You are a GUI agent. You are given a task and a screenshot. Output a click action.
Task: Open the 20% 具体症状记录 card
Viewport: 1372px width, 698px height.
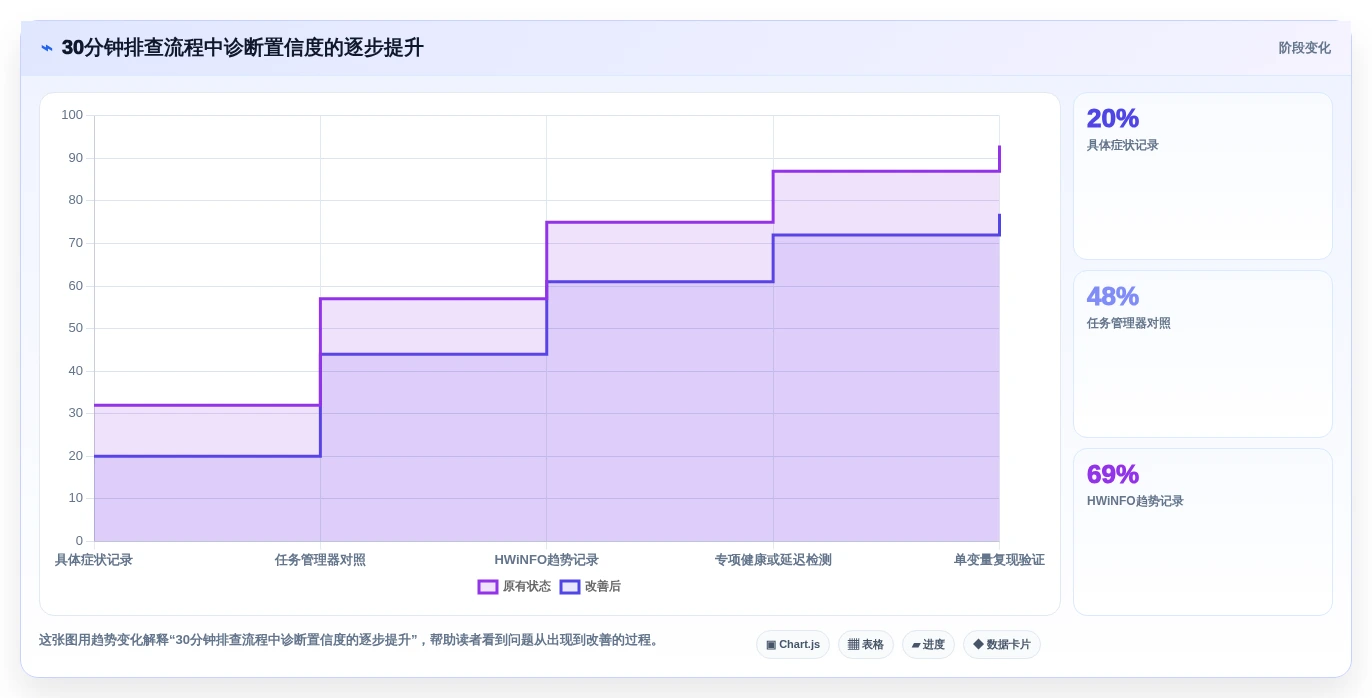point(1203,176)
